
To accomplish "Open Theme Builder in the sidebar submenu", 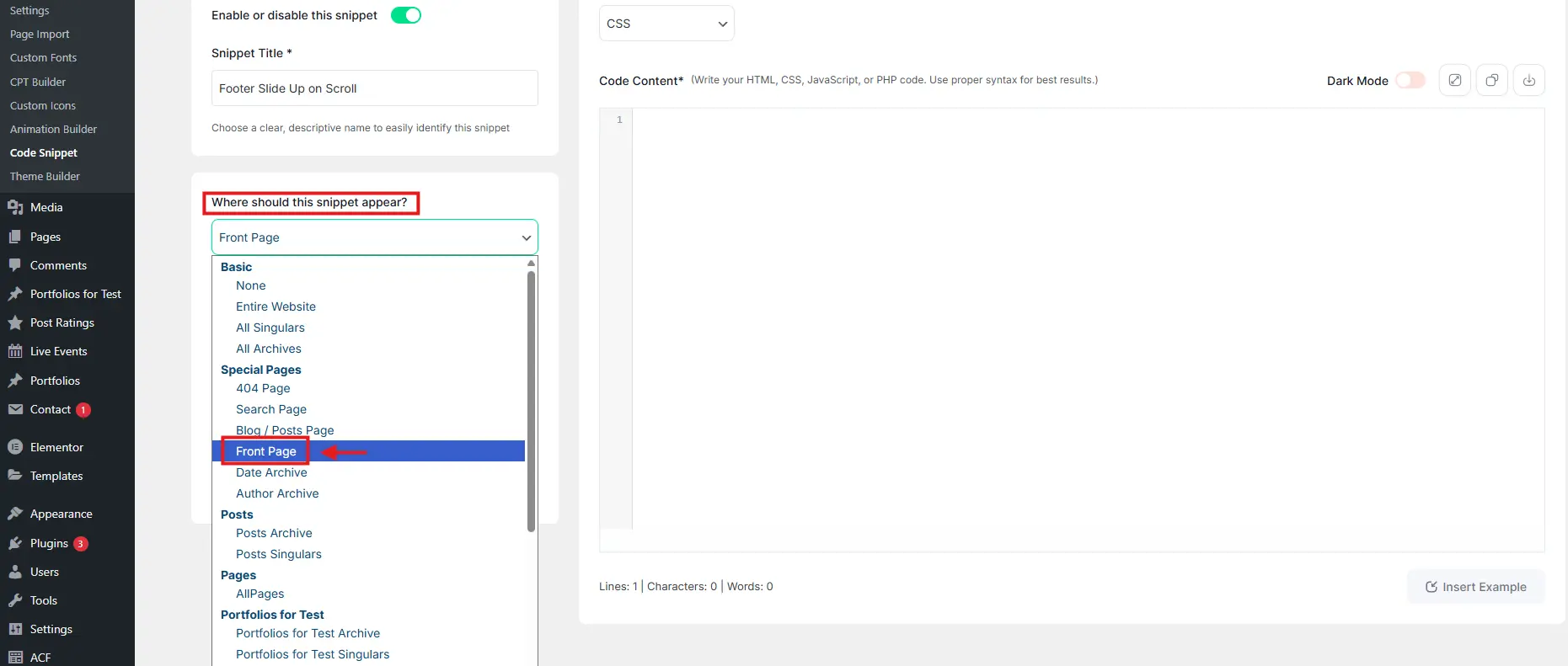I will pyautogui.click(x=45, y=176).
